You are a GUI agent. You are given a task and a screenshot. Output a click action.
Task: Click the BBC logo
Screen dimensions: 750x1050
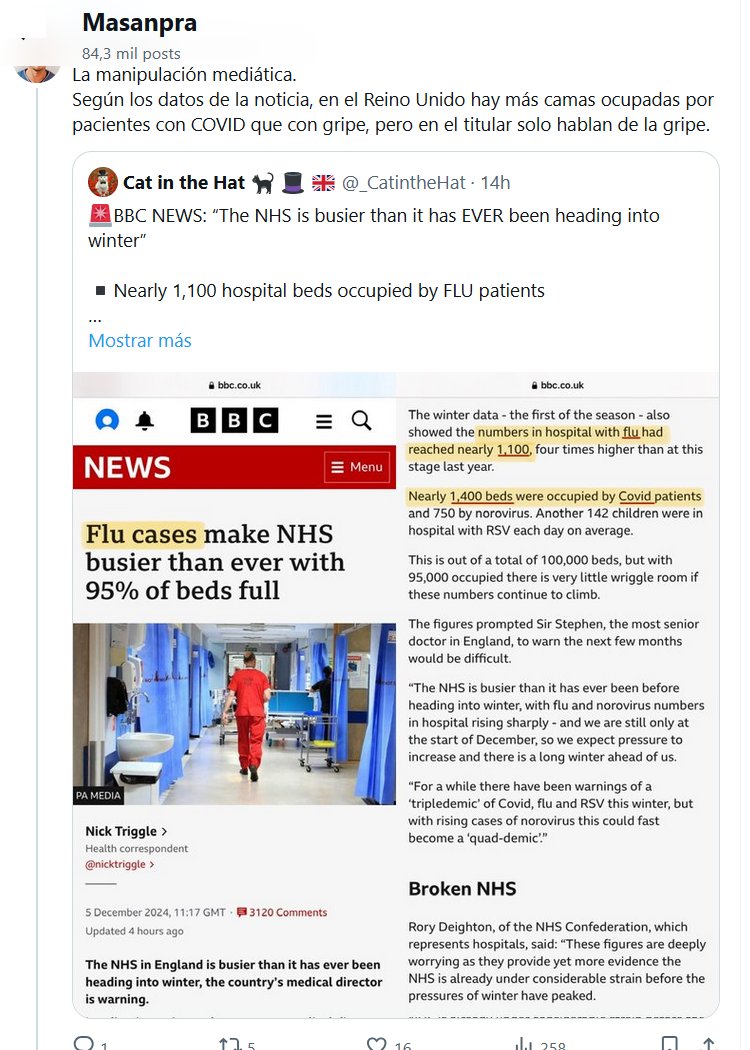(x=234, y=421)
